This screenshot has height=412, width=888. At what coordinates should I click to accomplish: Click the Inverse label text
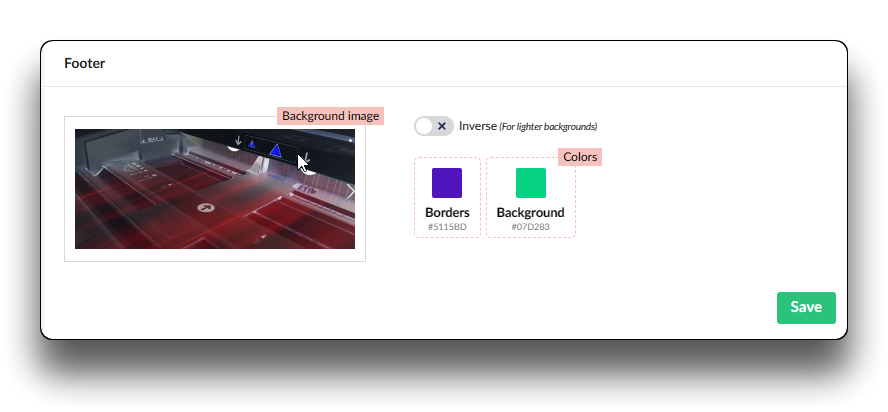click(x=477, y=126)
